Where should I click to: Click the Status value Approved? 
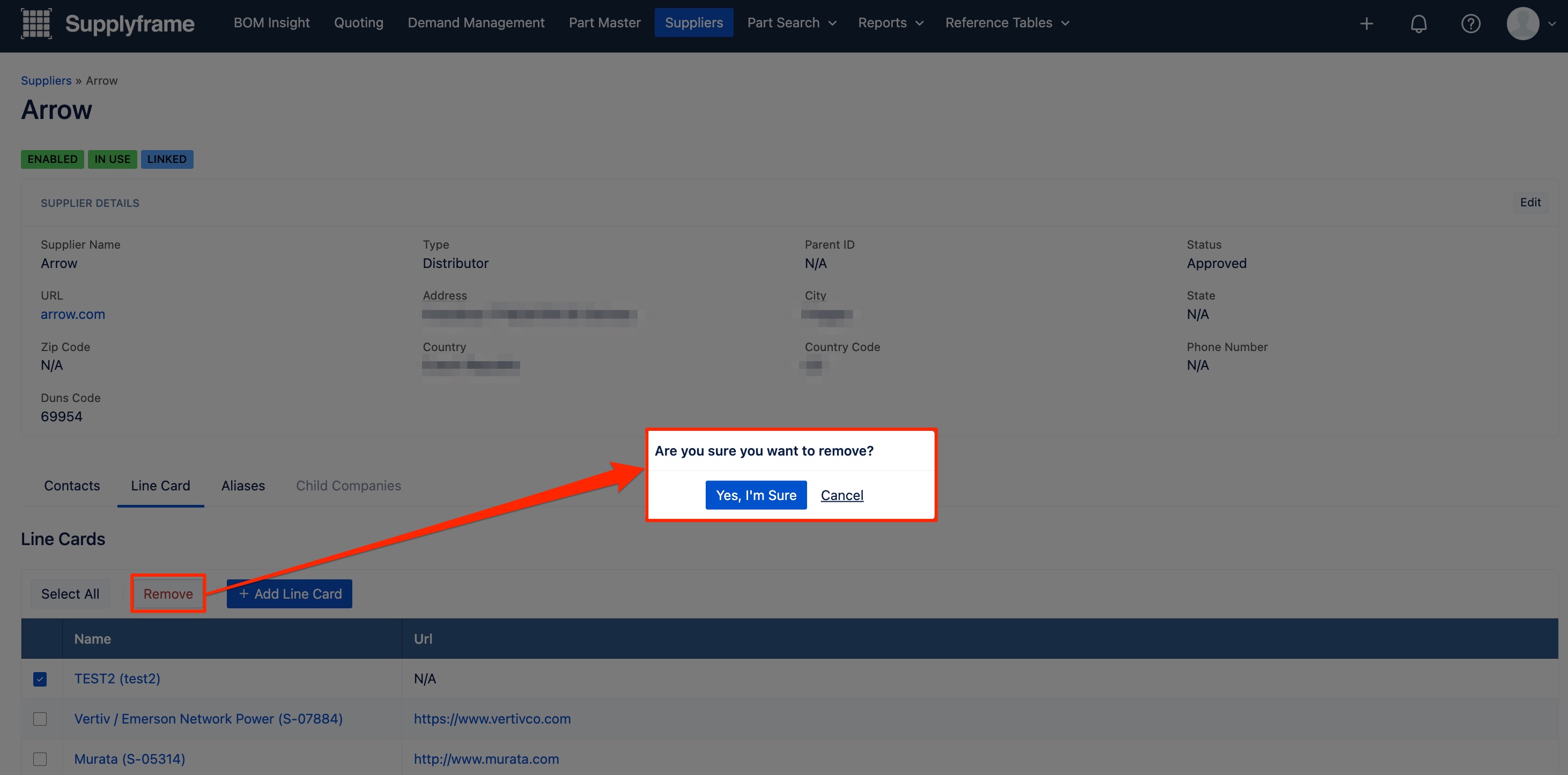[x=1216, y=263]
